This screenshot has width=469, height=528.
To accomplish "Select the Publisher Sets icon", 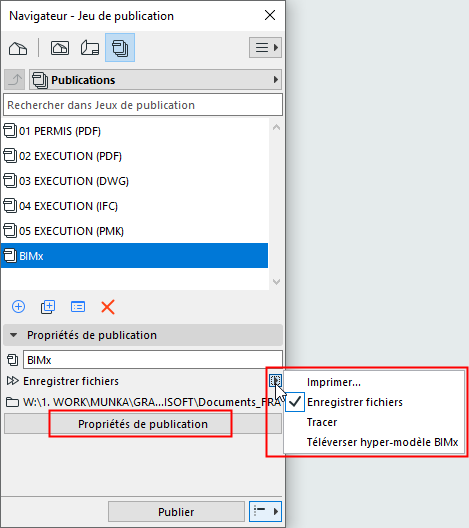I will pos(120,47).
